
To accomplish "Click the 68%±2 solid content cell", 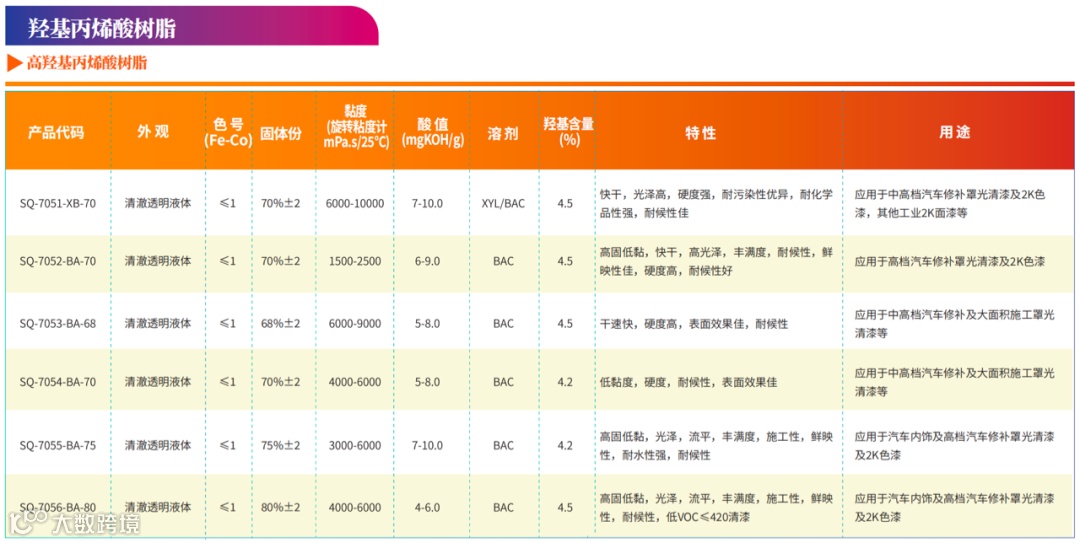I will 280,324.
